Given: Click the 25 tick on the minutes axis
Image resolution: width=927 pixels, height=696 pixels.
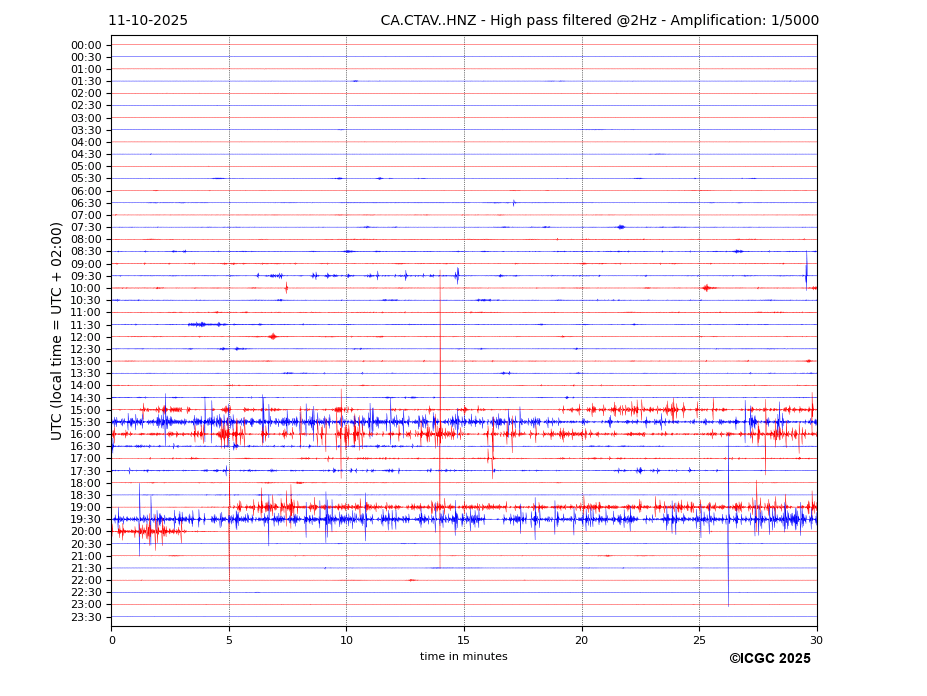Looking at the screenshot, I should tap(699, 640).
